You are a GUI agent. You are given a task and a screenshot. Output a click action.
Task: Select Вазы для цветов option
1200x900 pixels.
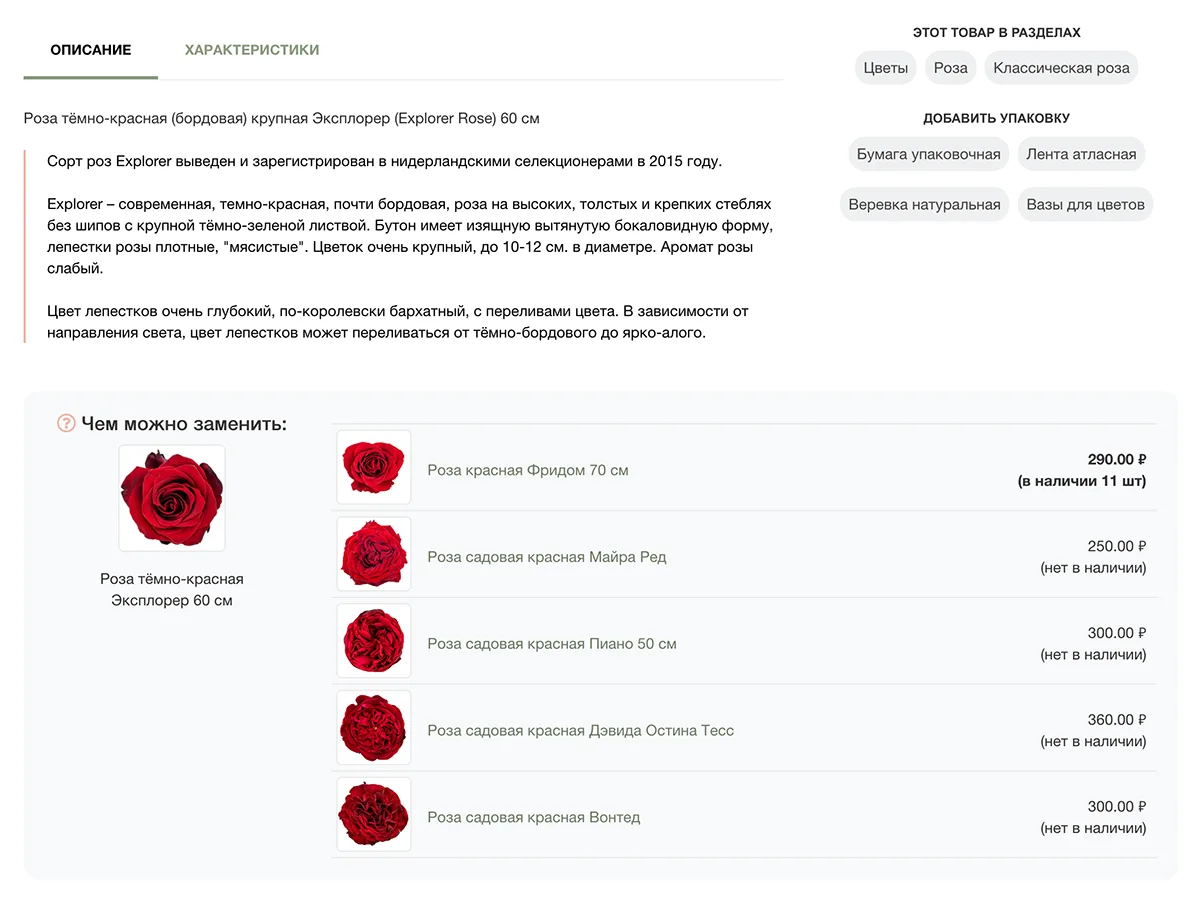point(1085,205)
